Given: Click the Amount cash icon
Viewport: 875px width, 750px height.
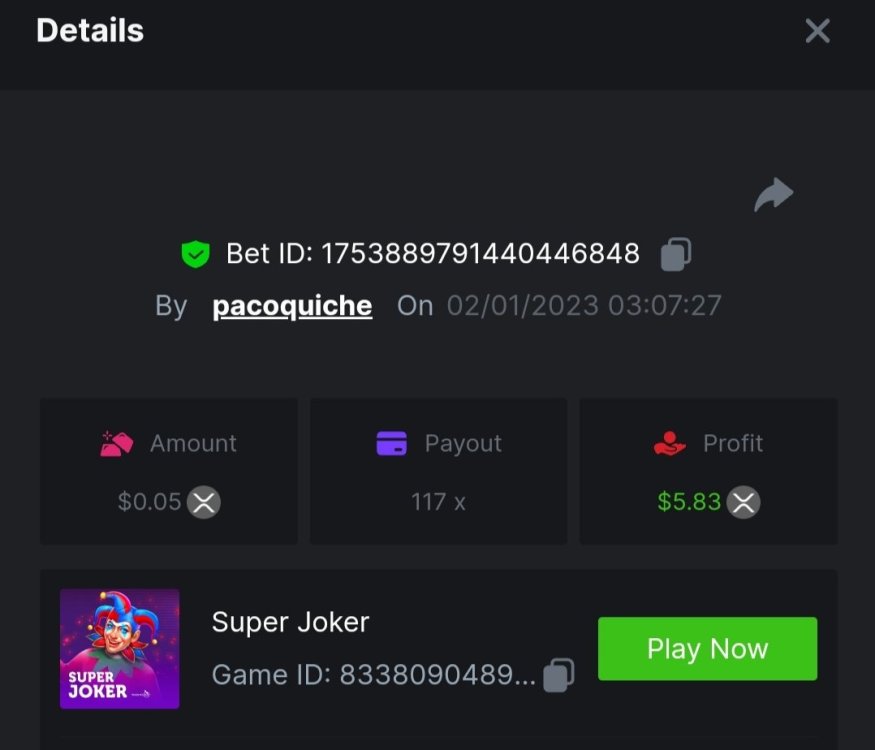Looking at the screenshot, I should (x=117, y=443).
